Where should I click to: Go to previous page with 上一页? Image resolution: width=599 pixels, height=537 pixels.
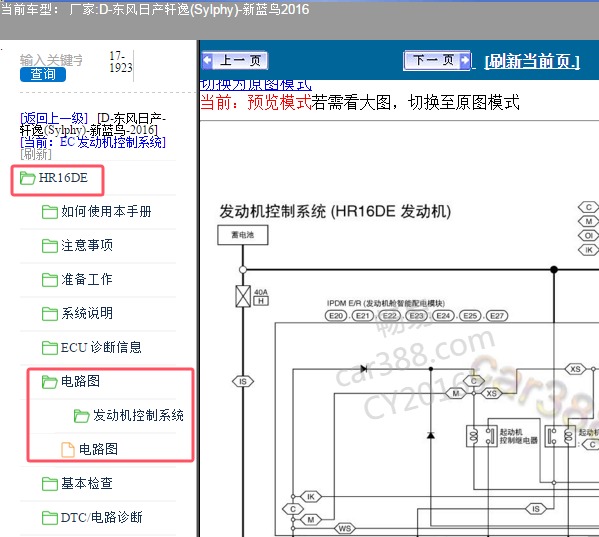pyautogui.click(x=235, y=60)
